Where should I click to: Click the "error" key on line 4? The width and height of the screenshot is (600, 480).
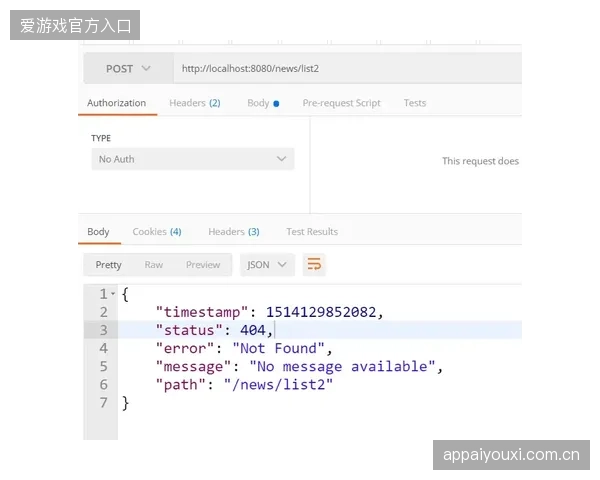[185, 348]
